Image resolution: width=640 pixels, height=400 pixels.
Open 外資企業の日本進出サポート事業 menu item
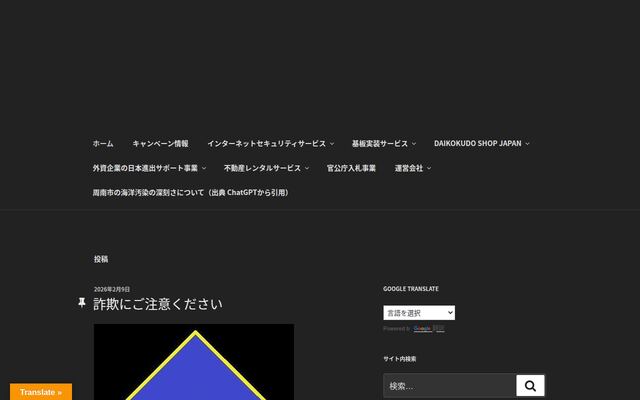(x=145, y=168)
